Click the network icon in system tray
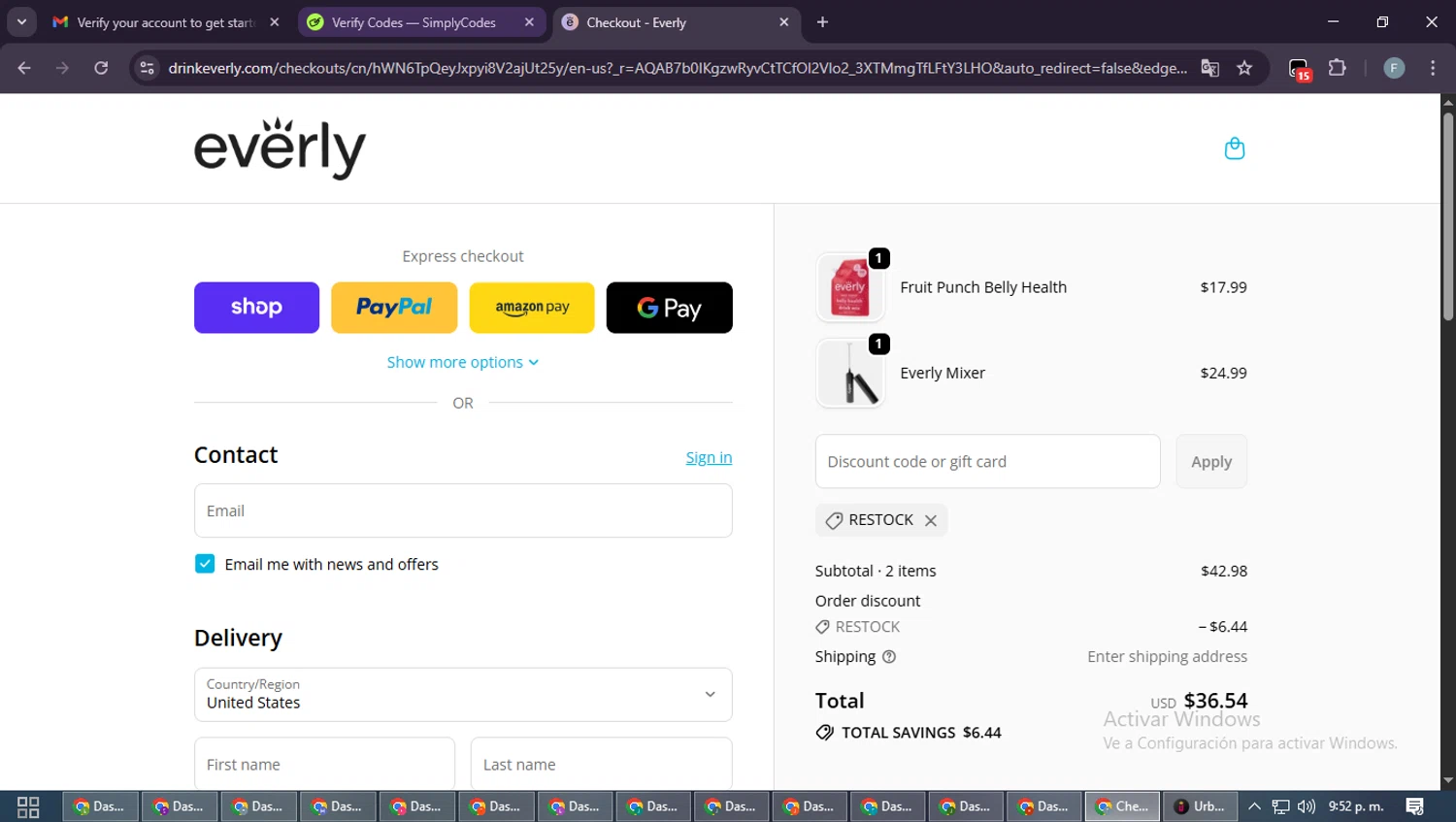This screenshot has height=822, width=1456. tap(1280, 806)
